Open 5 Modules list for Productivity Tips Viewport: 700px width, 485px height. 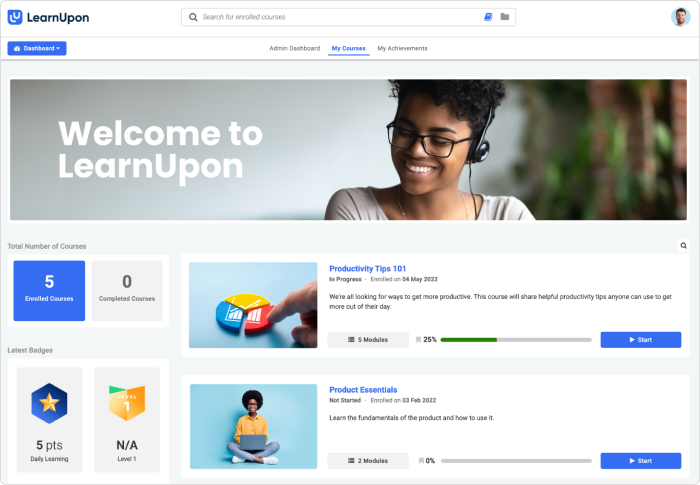368,340
